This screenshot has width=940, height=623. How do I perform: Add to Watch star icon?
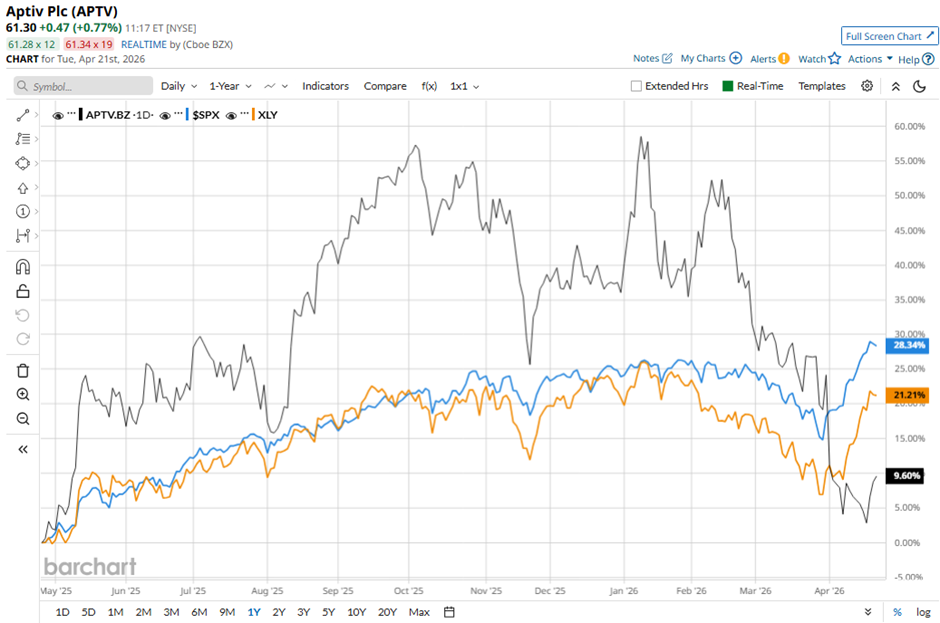coord(834,59)
